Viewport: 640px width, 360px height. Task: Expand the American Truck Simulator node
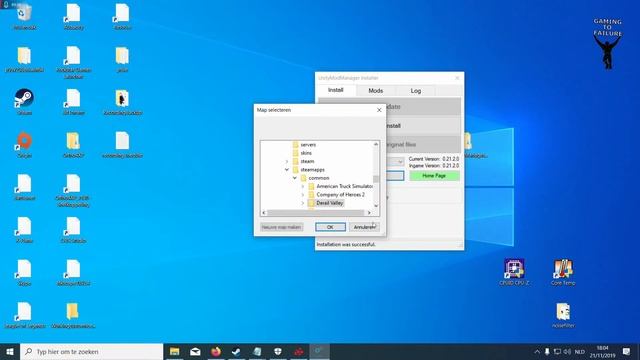[x=303, y=187]
